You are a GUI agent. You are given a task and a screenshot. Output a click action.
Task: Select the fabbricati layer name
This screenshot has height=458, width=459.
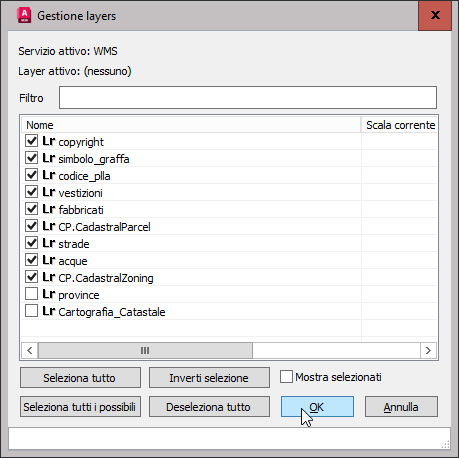(81, 210)
